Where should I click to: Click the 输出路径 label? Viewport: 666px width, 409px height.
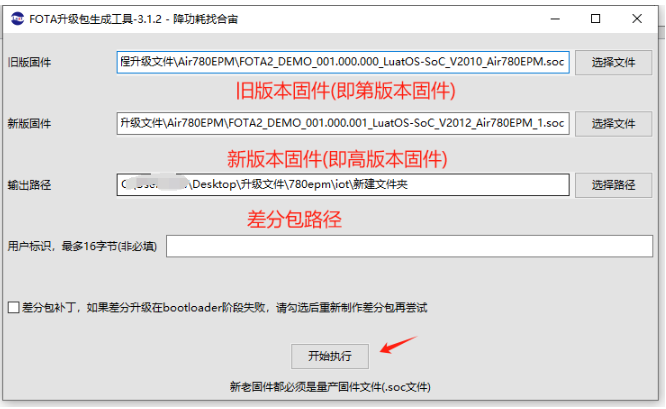29,185
